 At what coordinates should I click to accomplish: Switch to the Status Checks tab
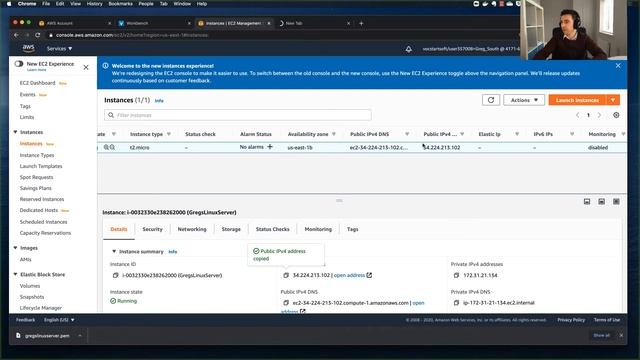pos(273,229)
